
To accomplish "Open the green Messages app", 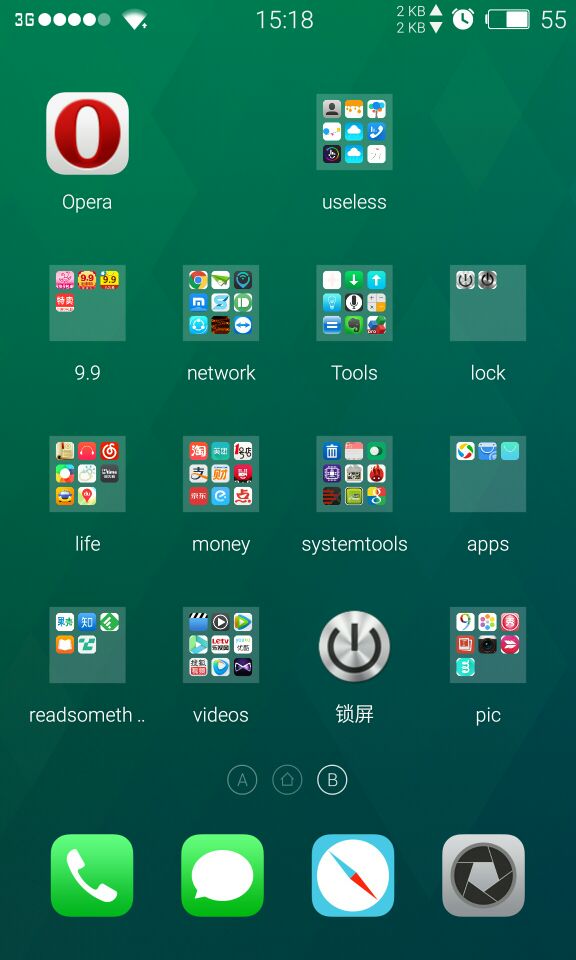I will (222, 876).
